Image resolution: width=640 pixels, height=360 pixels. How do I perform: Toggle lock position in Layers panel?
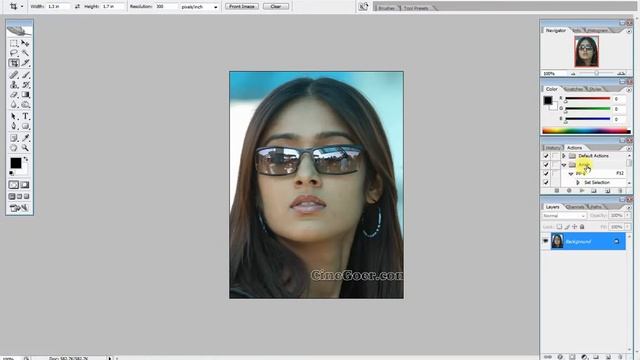click(574, 227)
